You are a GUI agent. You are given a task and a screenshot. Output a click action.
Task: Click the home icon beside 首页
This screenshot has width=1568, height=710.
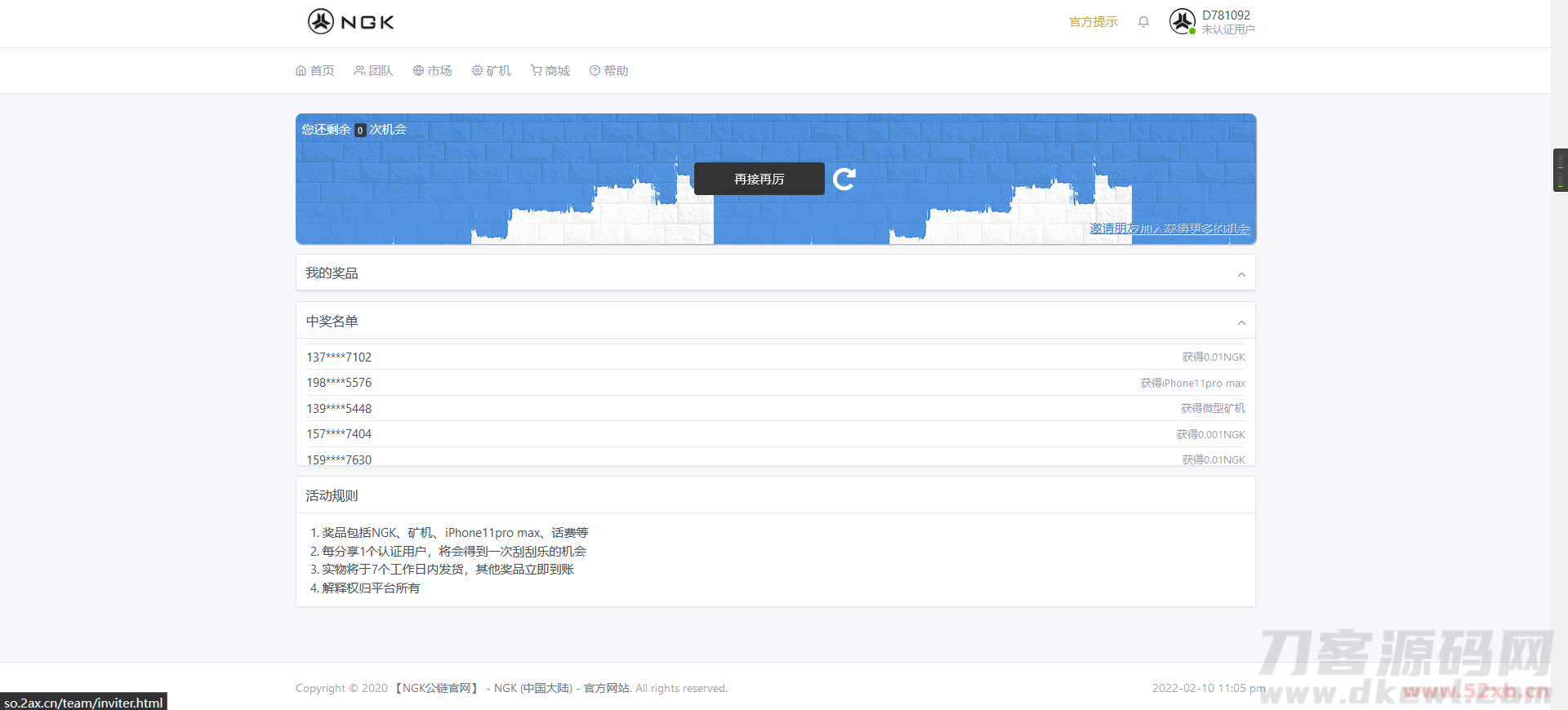tap(301, 71)
